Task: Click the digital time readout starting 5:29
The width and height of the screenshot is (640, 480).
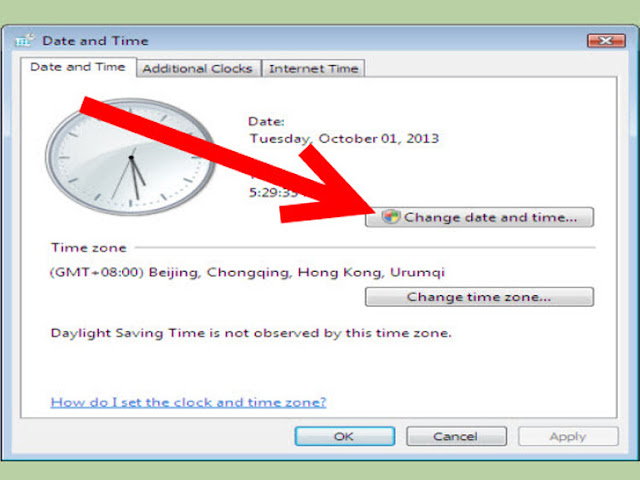Action: 273,192
